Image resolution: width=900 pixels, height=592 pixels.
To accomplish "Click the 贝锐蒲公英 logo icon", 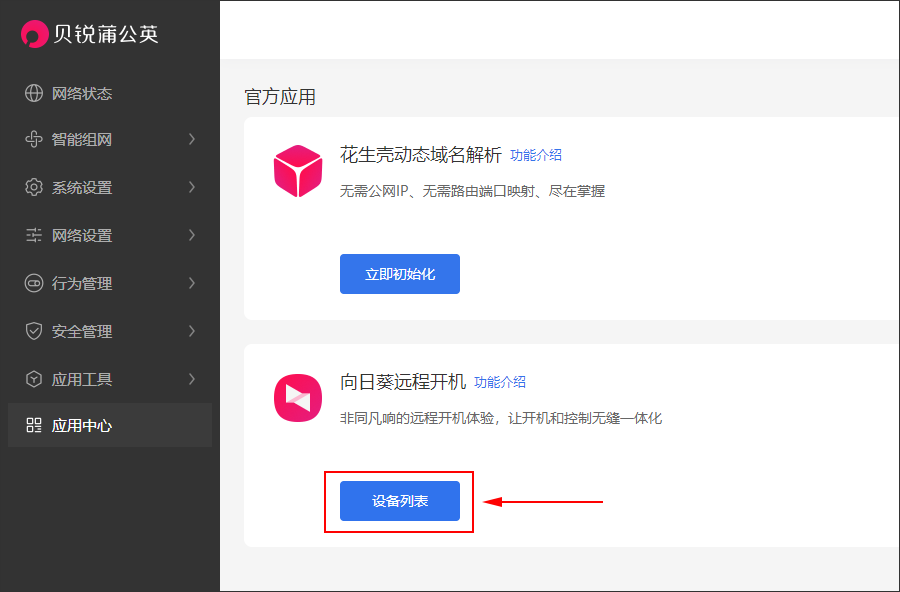I will [34, 34].
